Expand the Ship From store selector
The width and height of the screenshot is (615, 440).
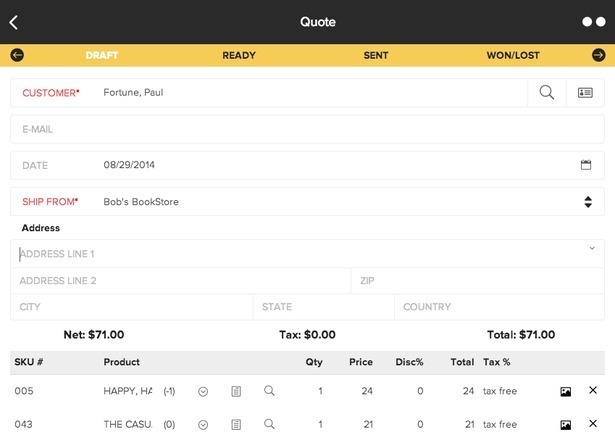click(x=588, y=202)
